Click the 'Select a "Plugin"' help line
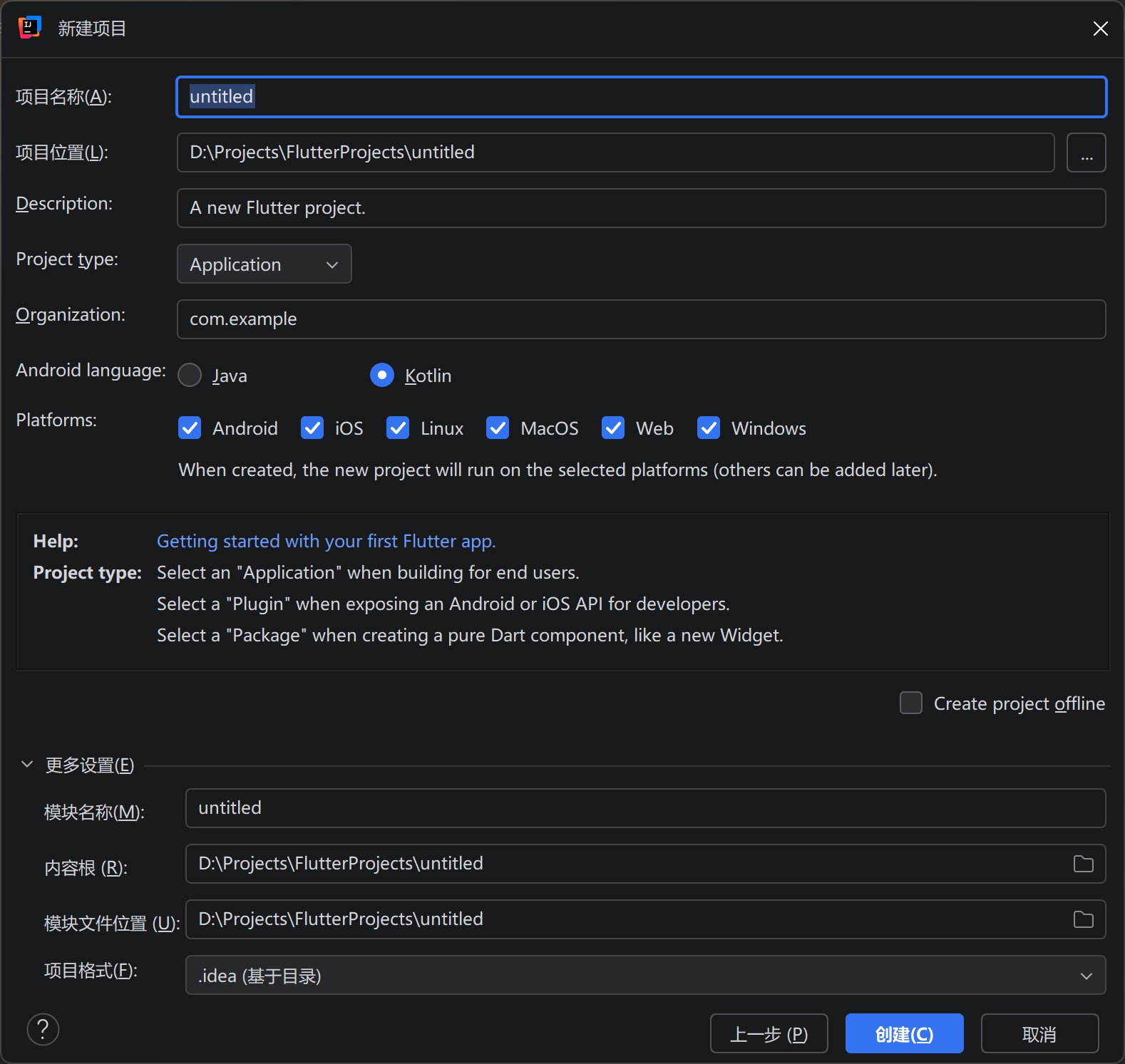This screenshot has height=1064, width=1125. pyautogui.click(x=443, y=604)
